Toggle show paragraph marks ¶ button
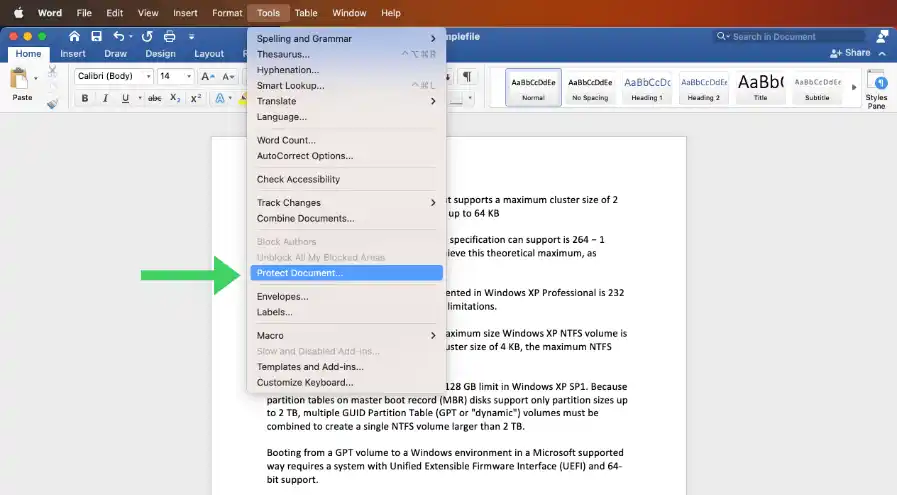Screen dimensions: 897x495 pyautogui.click(x=467, y=76)
